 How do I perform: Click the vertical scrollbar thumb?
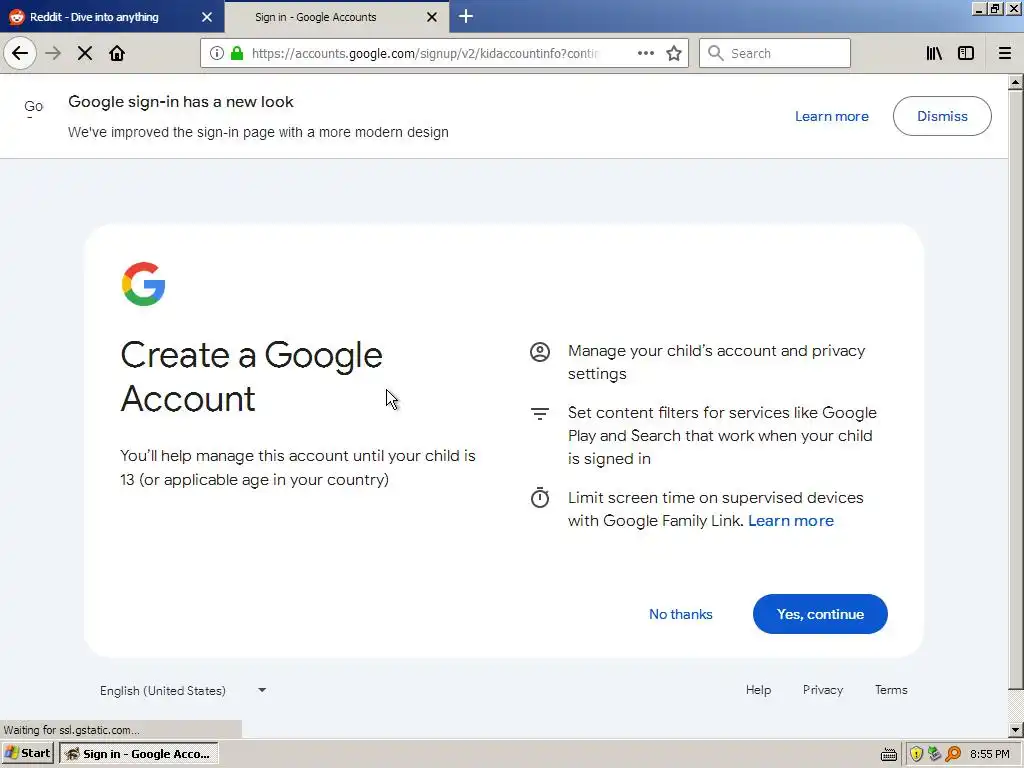tap(1016, 390)
